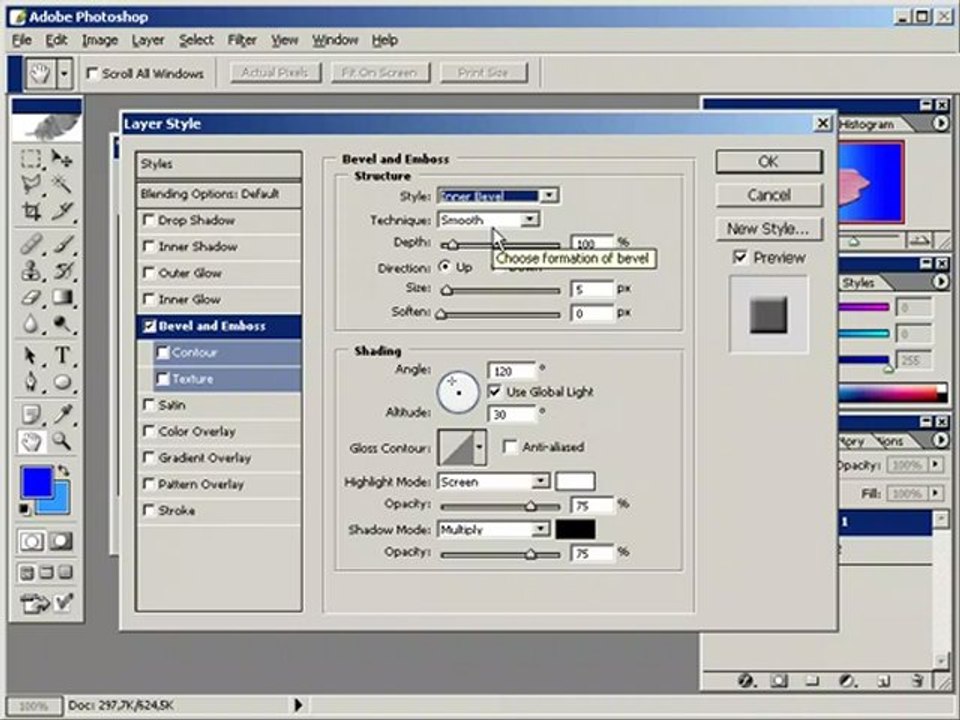The width and height of the screenshot is (960, 720).
Task: Cancel the Layer Style dialog
Action: (768, 195)
